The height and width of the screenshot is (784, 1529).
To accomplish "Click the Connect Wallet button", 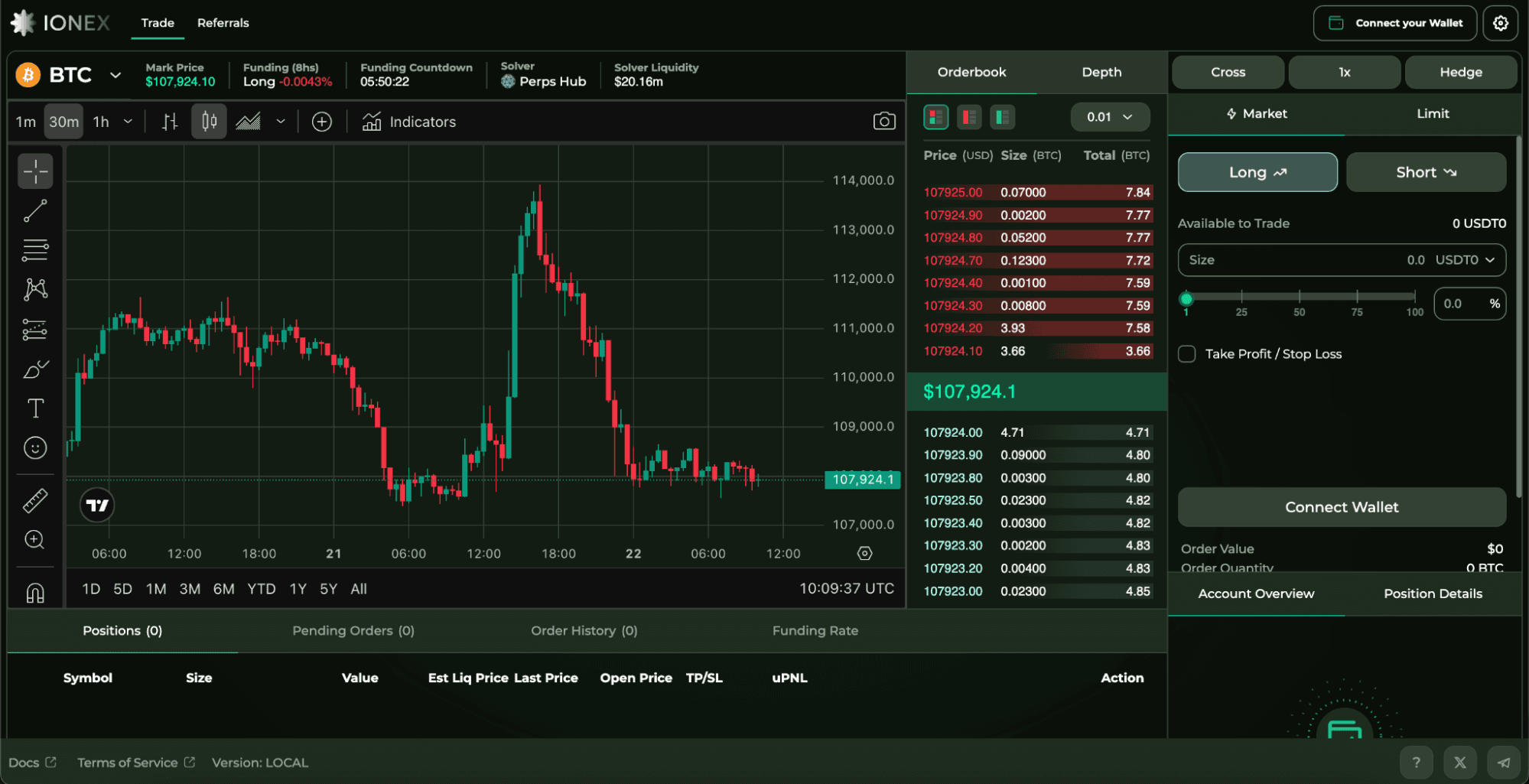I will pos(1342,507).
